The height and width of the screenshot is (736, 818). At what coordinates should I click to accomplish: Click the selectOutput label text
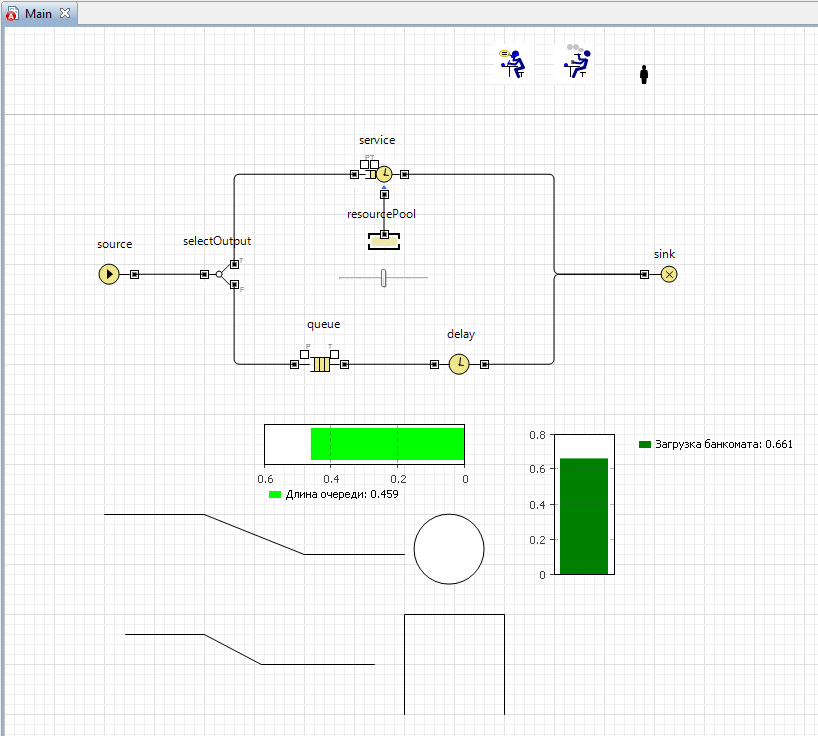217,241
